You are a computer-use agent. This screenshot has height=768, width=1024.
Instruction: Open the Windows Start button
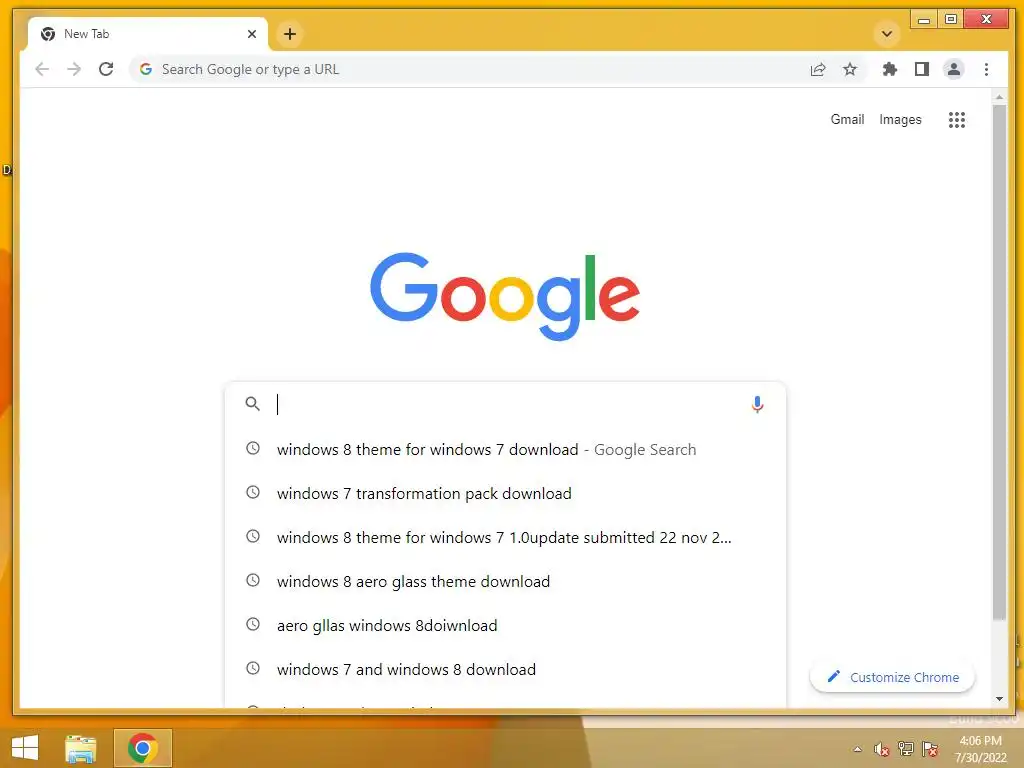tap(25, 748)
